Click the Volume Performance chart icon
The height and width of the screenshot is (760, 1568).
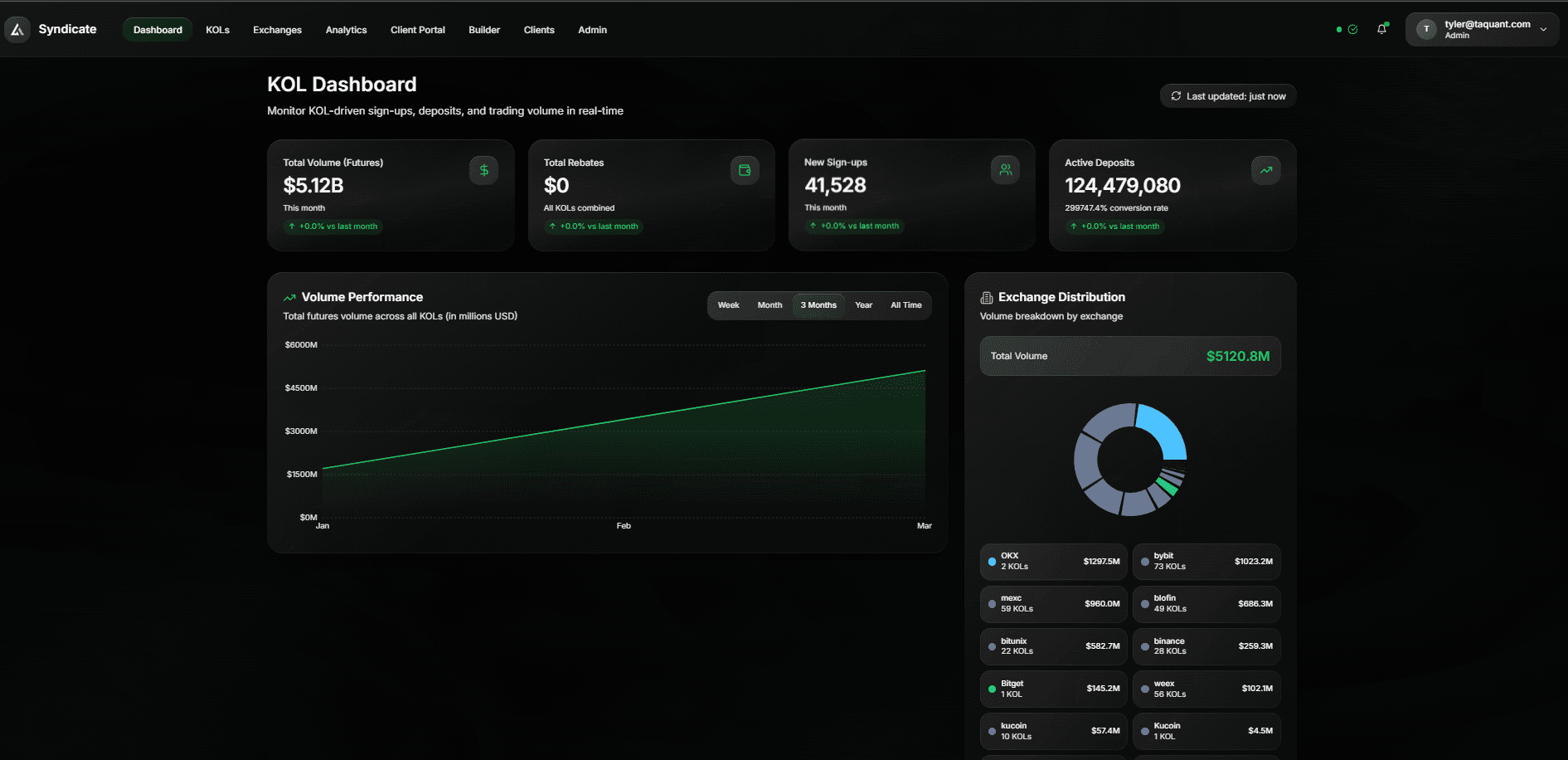pos(289,297)
